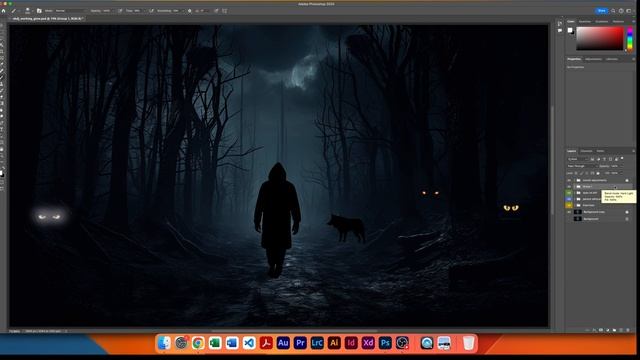
Task: Open the layer Opacity value dropdown
Action: point(621,166)
